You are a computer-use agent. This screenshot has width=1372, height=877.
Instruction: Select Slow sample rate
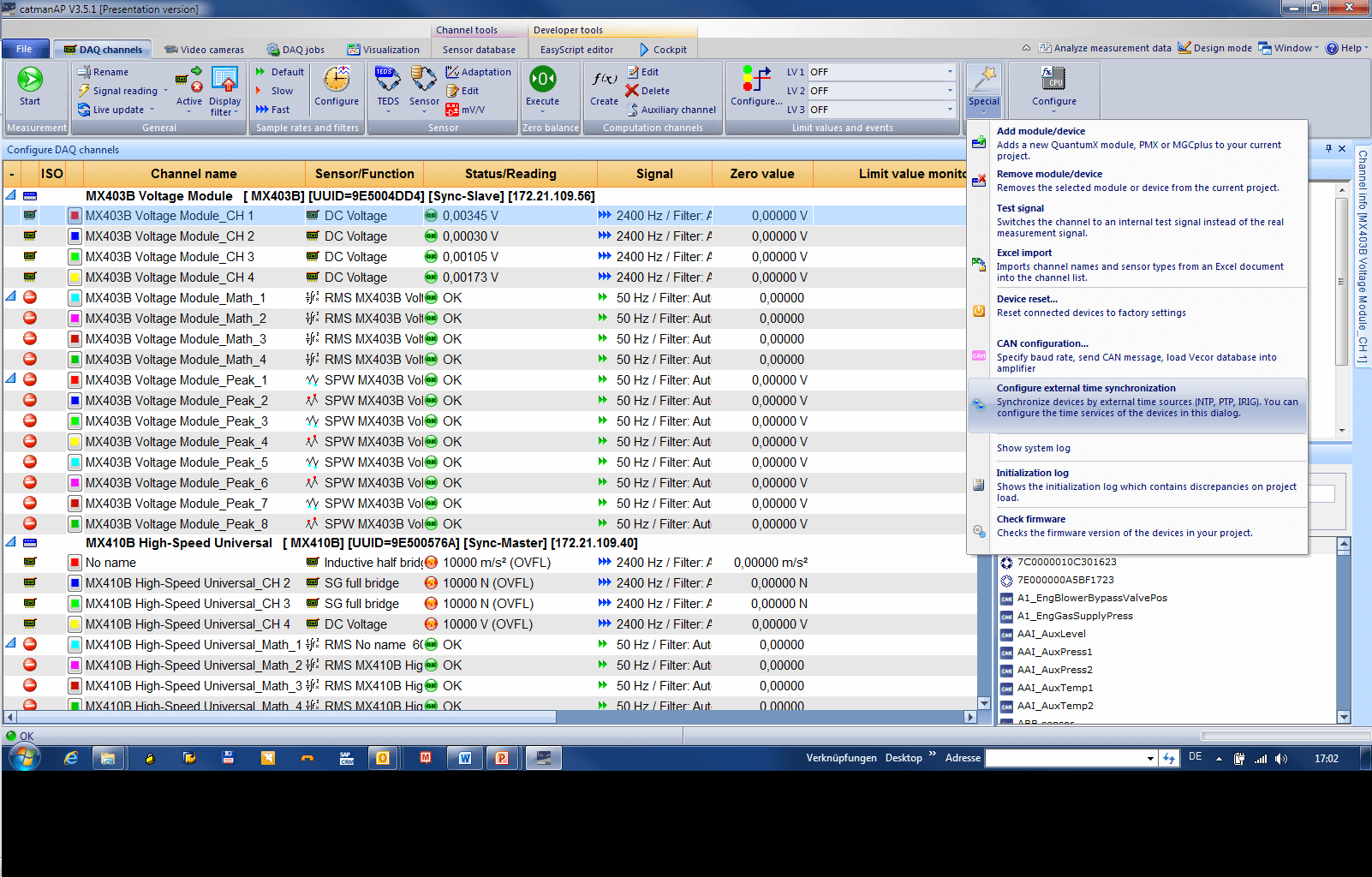(x=274, y=91)
